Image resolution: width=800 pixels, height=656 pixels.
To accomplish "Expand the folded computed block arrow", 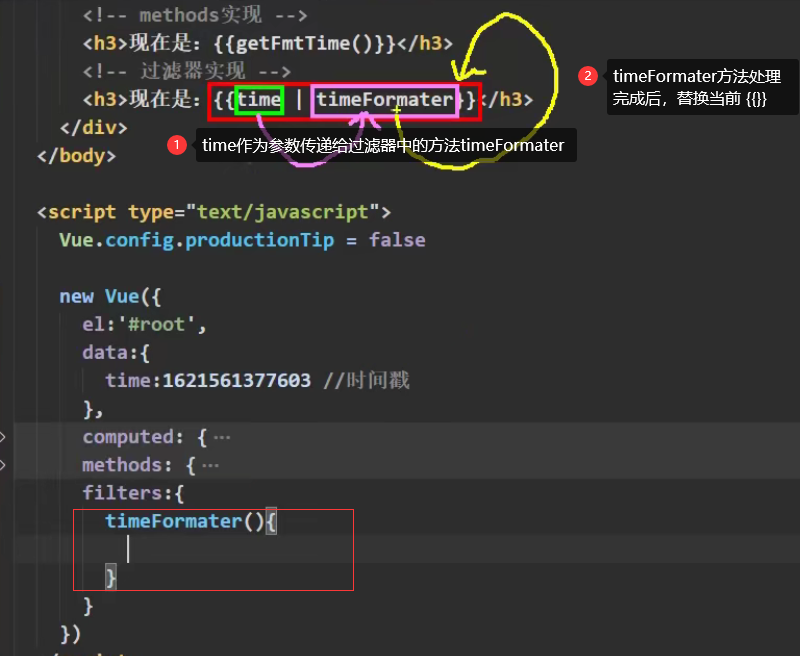I will coord(3,437).
